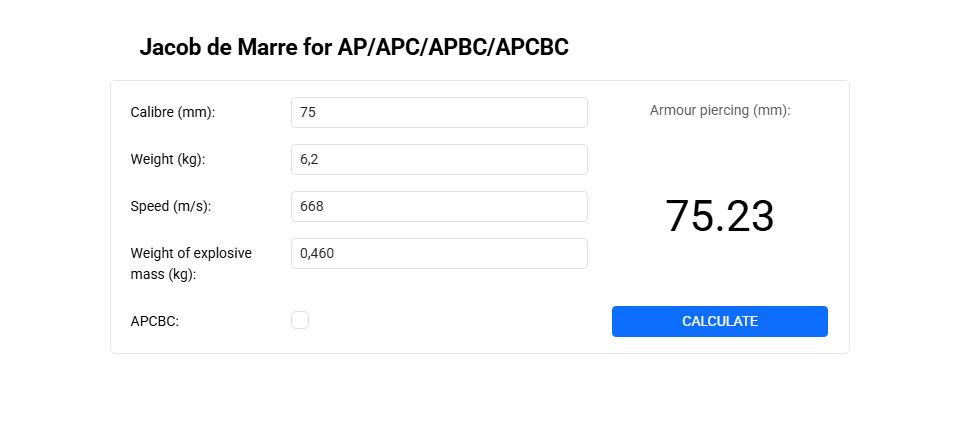
Task: Click the "Weight (kg):" label text
Action: coord(168,159)
